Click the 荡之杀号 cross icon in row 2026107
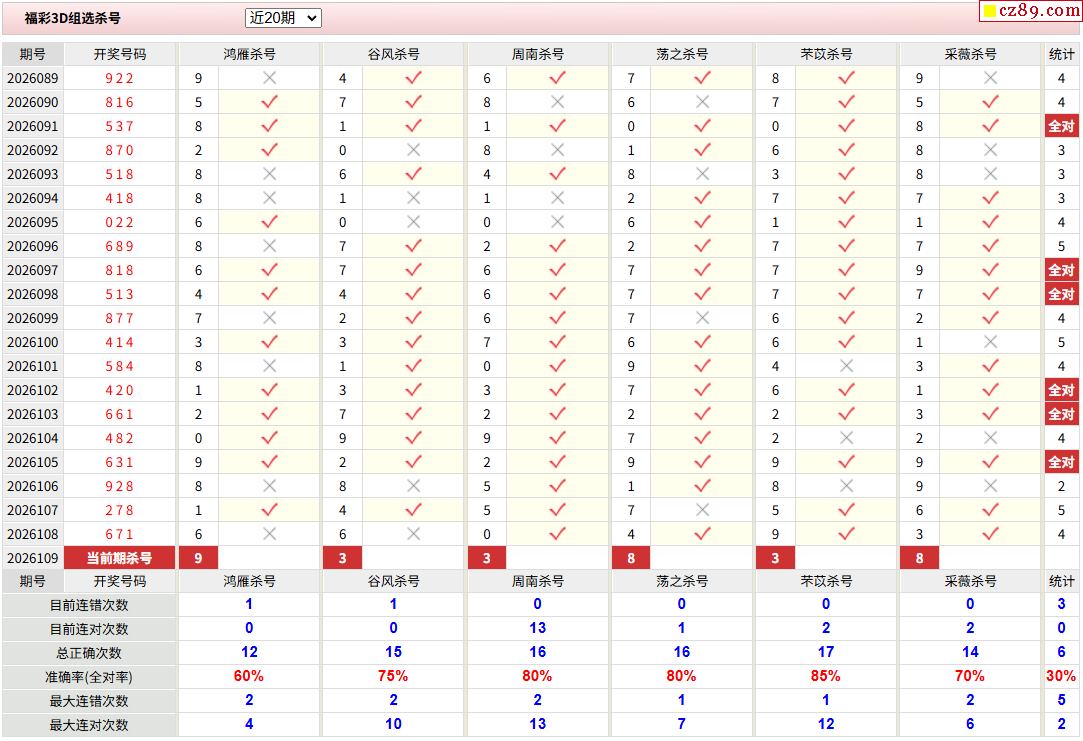The width and height of the screenshot is (1083, 741). [x=702, y=510]
